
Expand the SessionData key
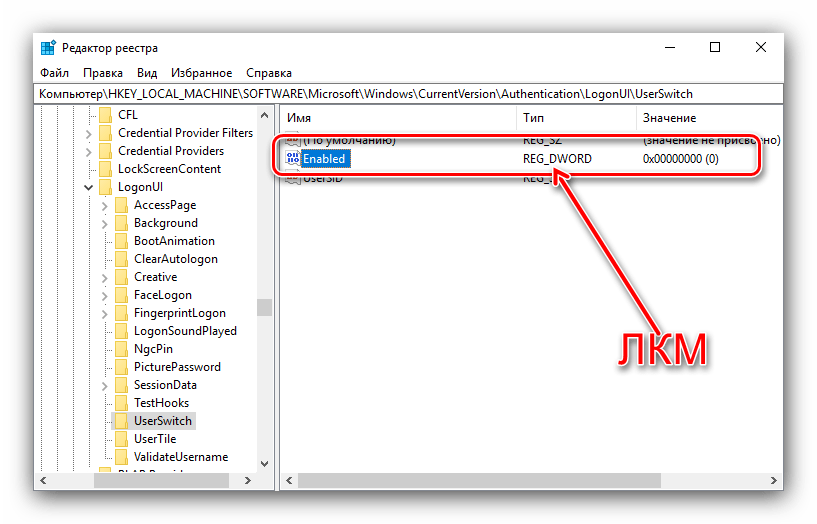pos(105,386)
